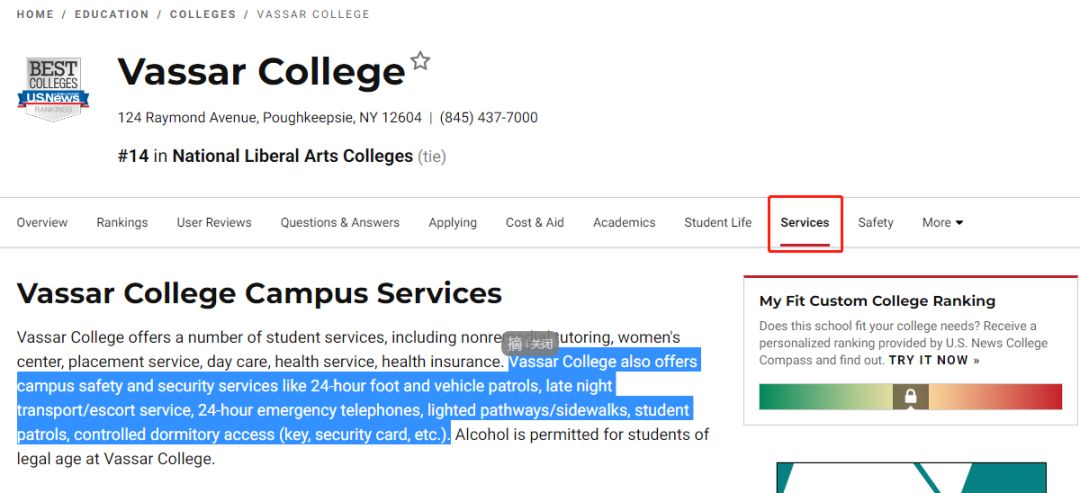Click the favorite star next to Vassar College
This screenshot has height=493, width=1080.
click(x=420, y=61)
